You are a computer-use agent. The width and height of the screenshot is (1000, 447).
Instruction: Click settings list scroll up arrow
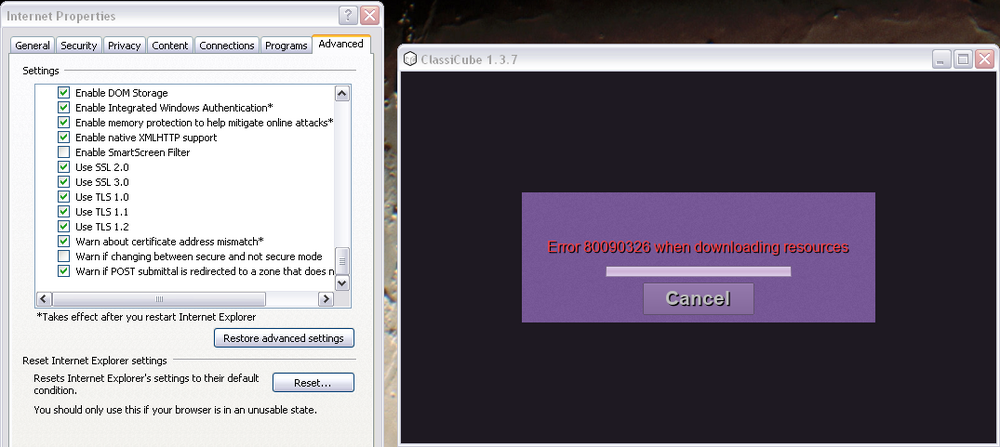342,94
